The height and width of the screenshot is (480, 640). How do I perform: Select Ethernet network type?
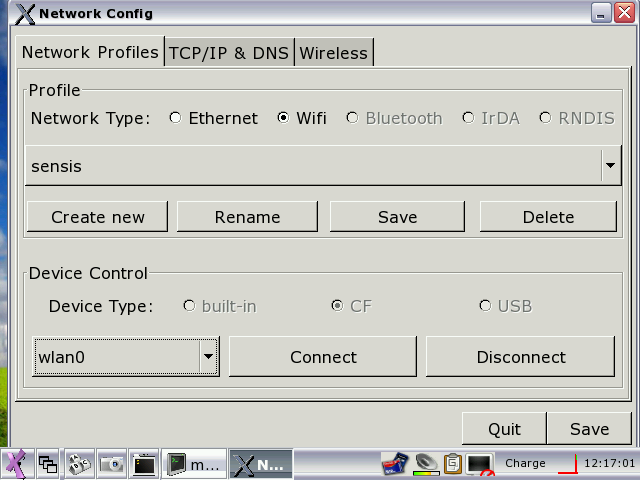point(176,118)
